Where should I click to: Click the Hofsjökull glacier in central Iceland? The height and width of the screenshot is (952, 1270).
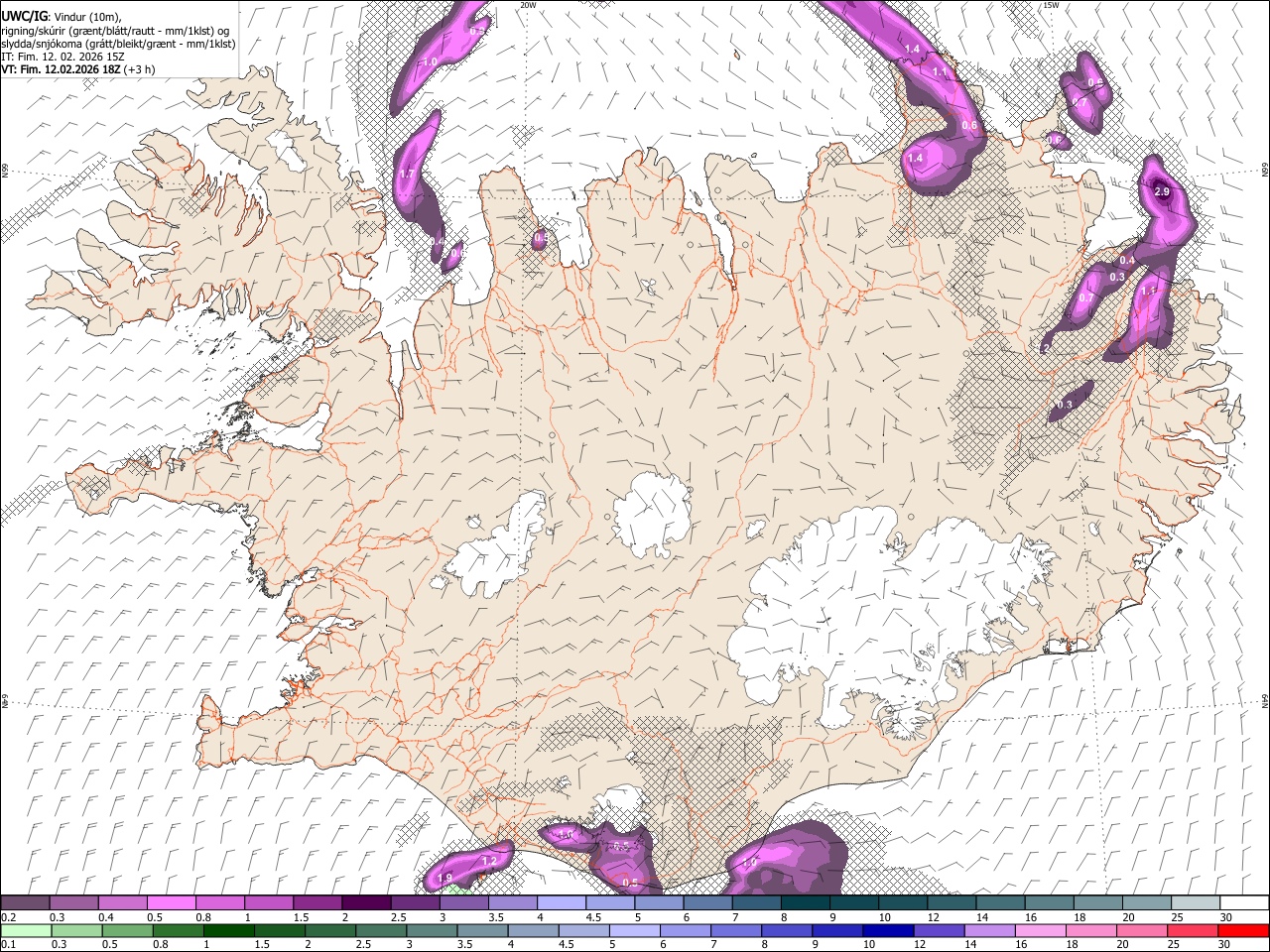[x=652, y=515]
